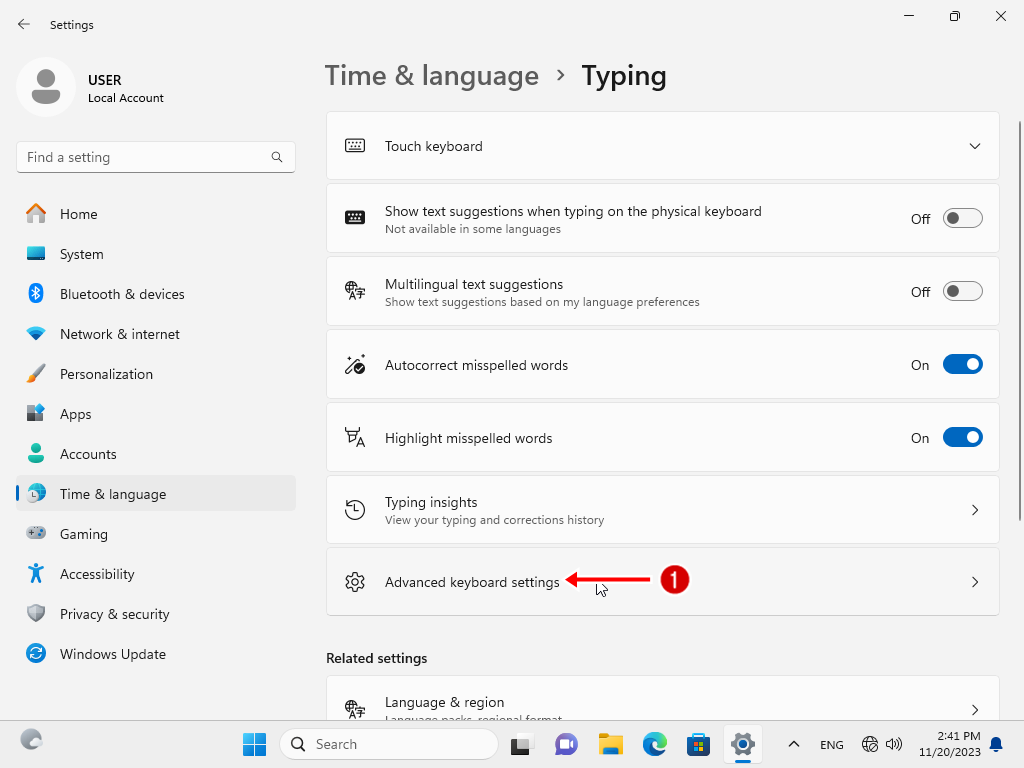Open Bluetooth & devices from sidebar
Screen dimensions: 1024x768
(122, 294)
